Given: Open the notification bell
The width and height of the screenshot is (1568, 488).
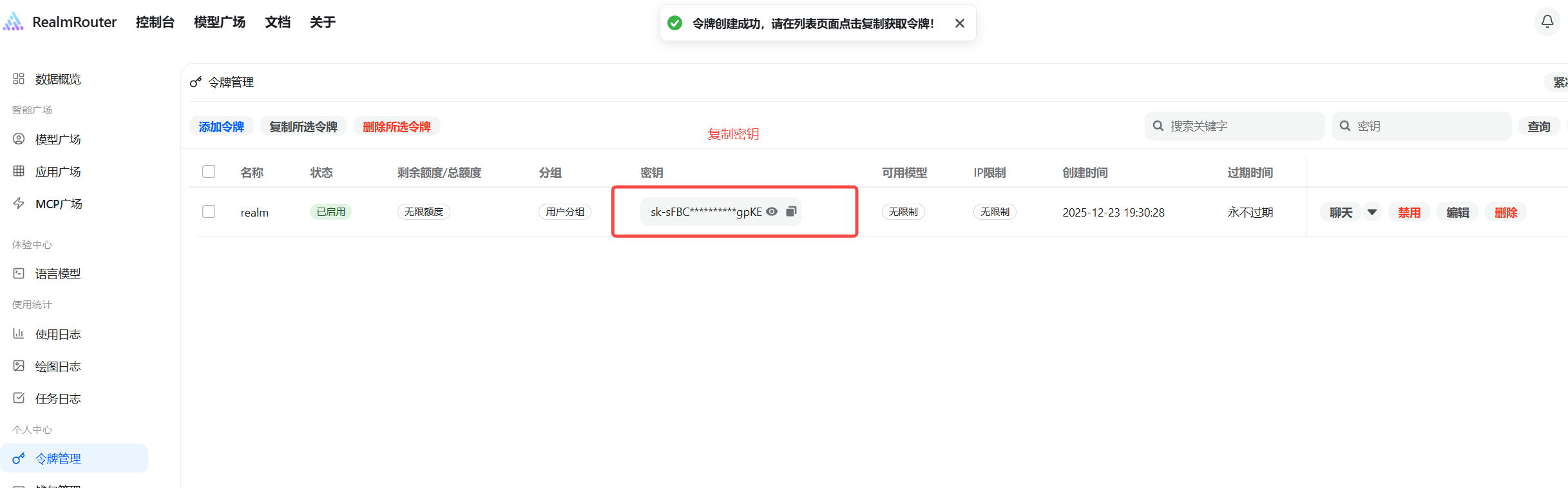Looking at the screenshot, I should click(x=1547, y=22).
